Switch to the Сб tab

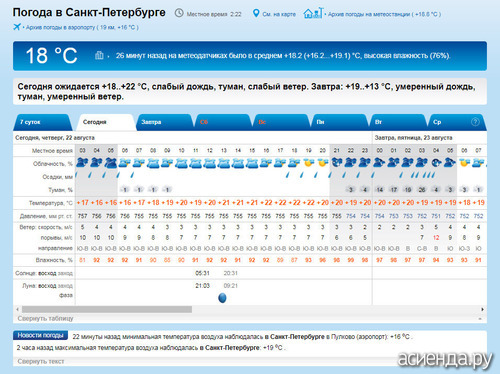(223, 122)
